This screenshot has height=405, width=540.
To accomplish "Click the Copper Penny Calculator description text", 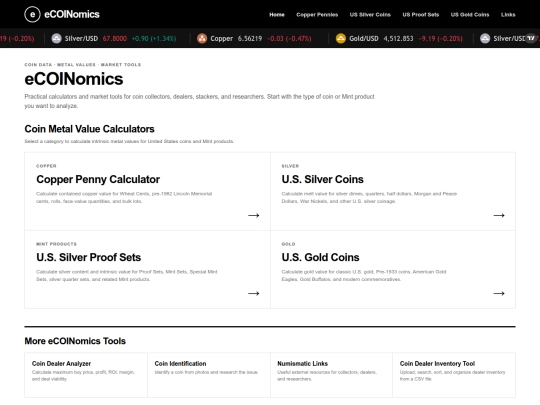I will [x=124, y=197].
